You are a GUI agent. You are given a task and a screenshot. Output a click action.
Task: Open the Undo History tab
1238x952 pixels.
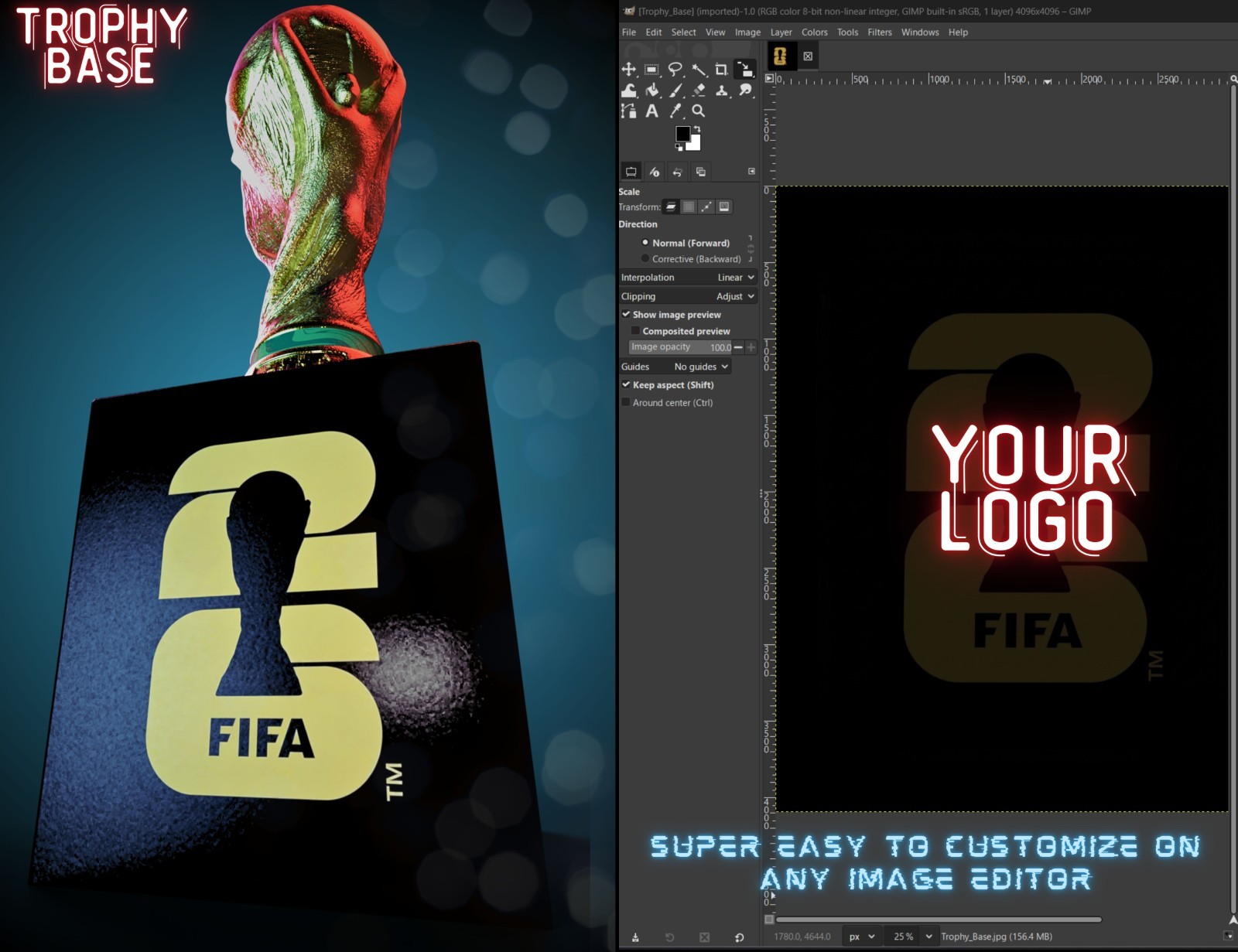[x=677, y=172]
